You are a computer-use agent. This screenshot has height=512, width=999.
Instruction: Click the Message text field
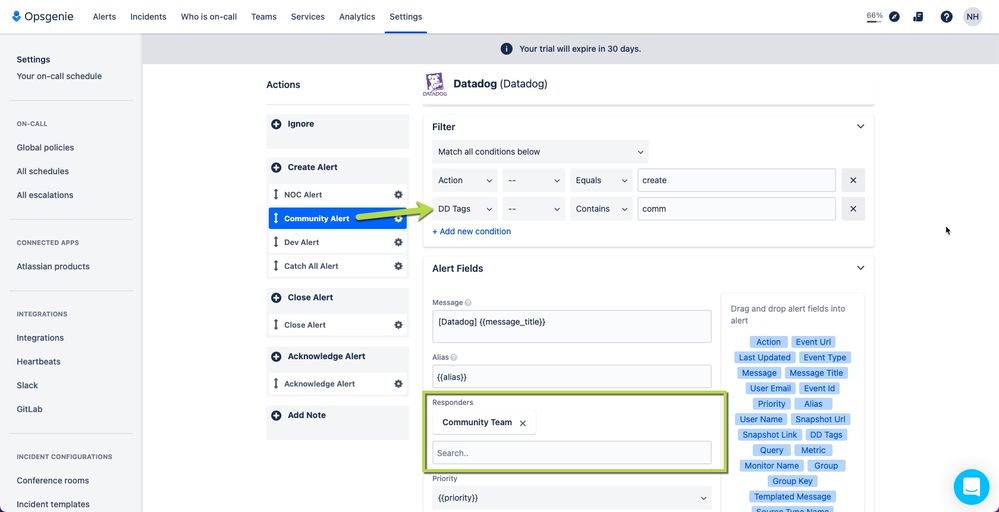coord(571,326)
